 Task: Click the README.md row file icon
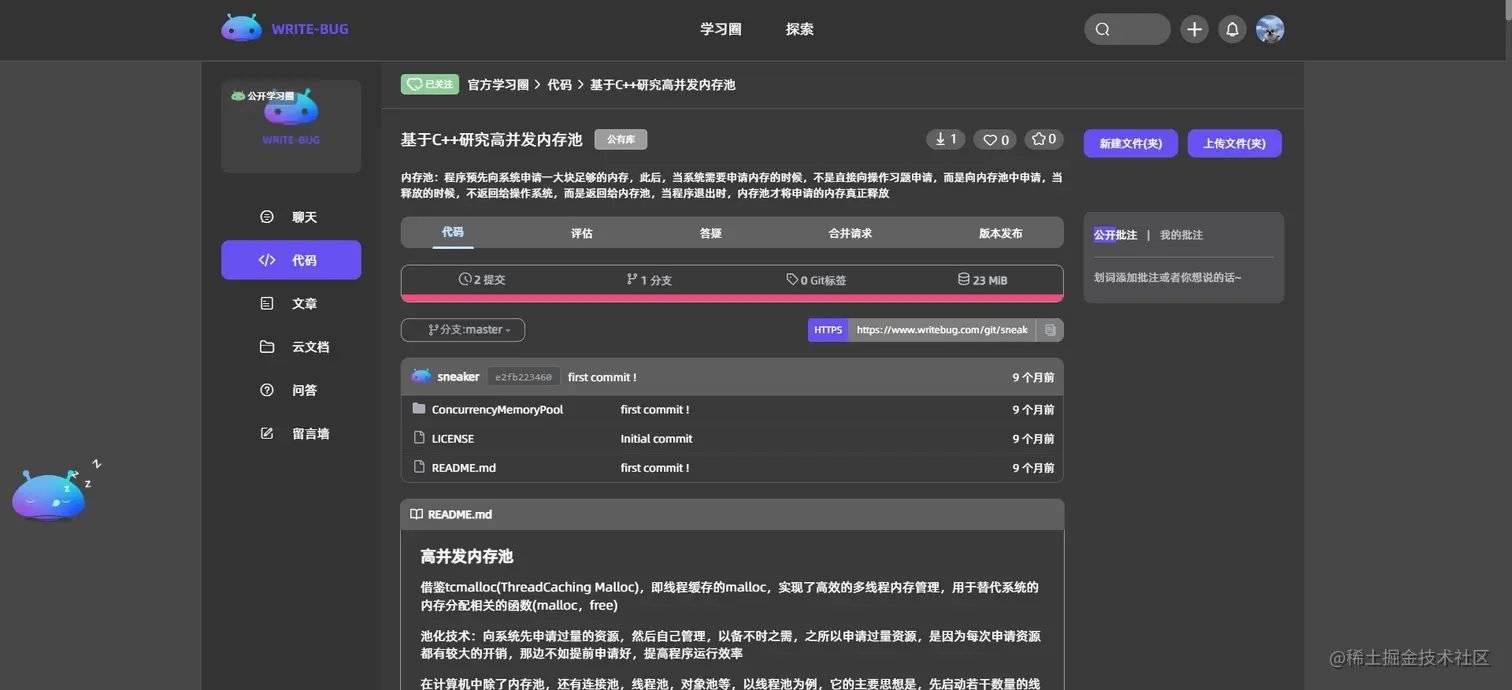[419, 467]
